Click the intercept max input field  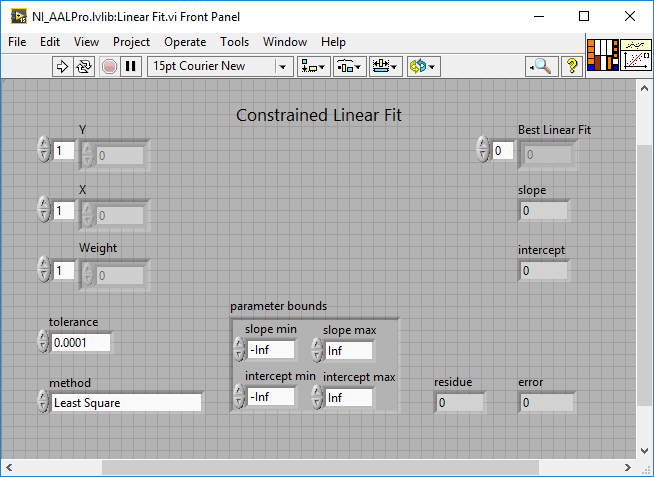pos(348,397)
